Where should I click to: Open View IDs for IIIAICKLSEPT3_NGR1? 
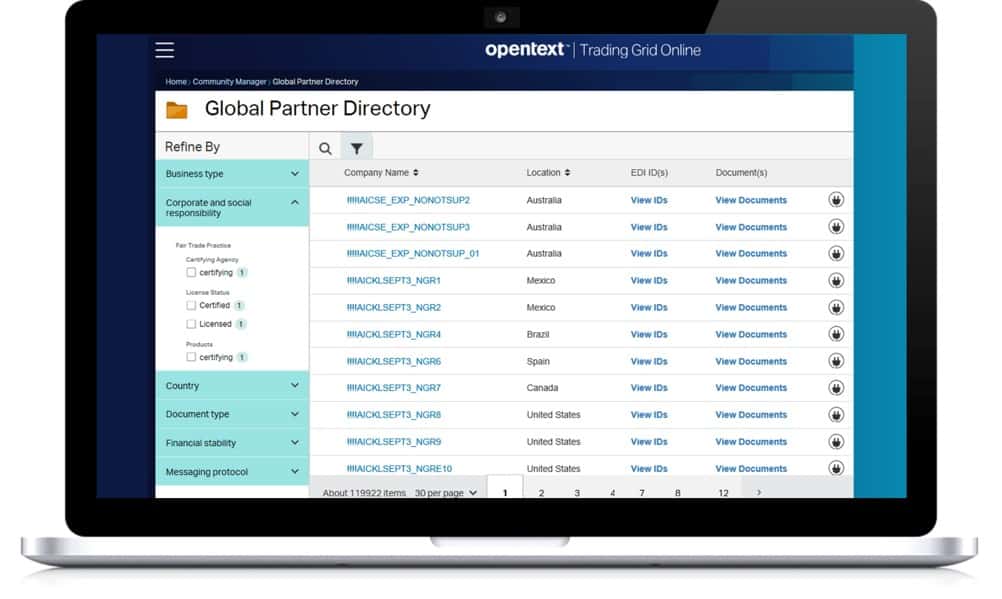648,280
